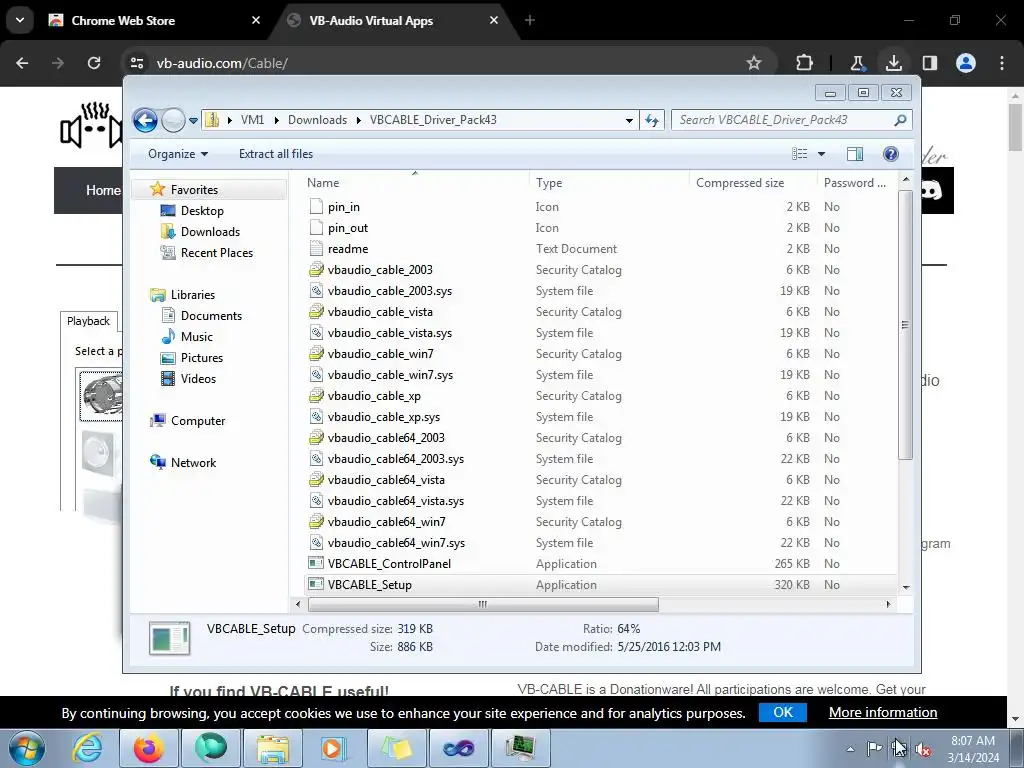Select vbaudio_cable64_vista security catalog
Screen dimensions: 1024x768
pos(385,480)
